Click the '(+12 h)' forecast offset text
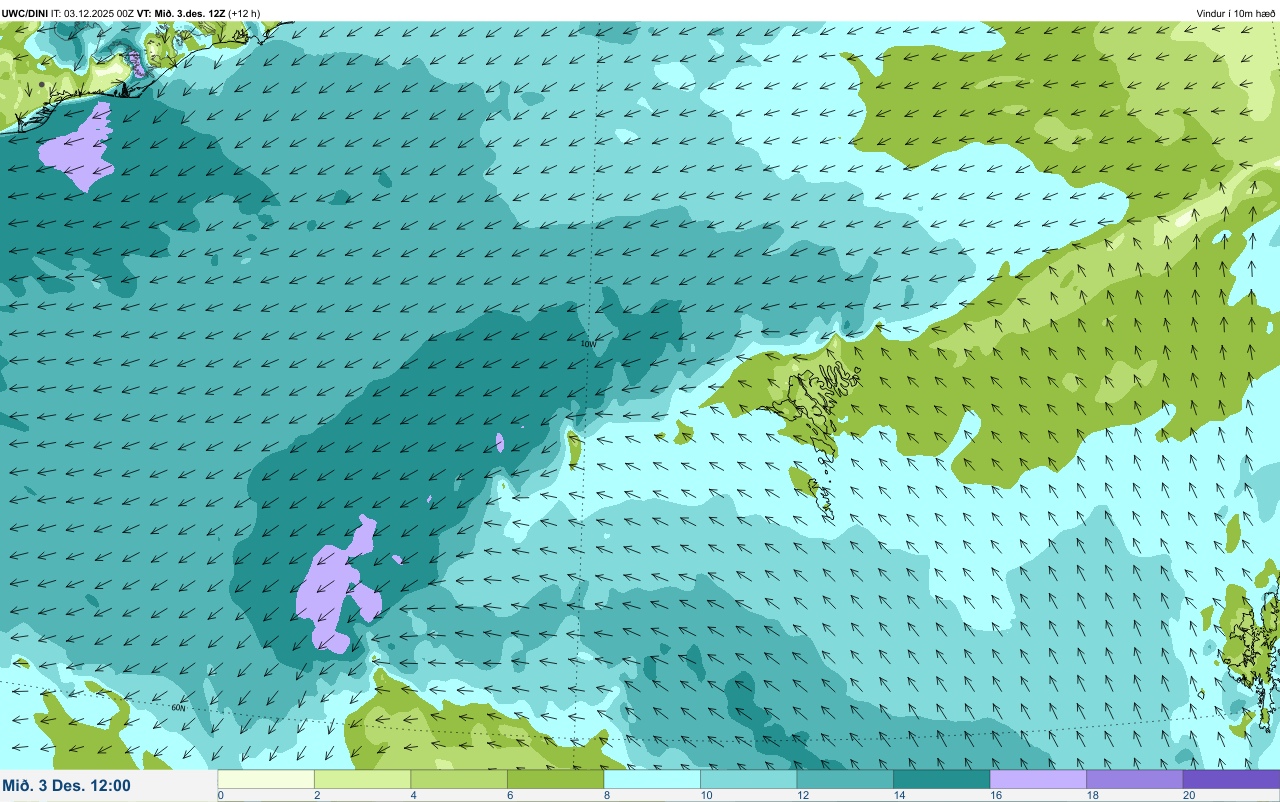The width and height of the screenshot is (1280, 802). pos(244,13)
